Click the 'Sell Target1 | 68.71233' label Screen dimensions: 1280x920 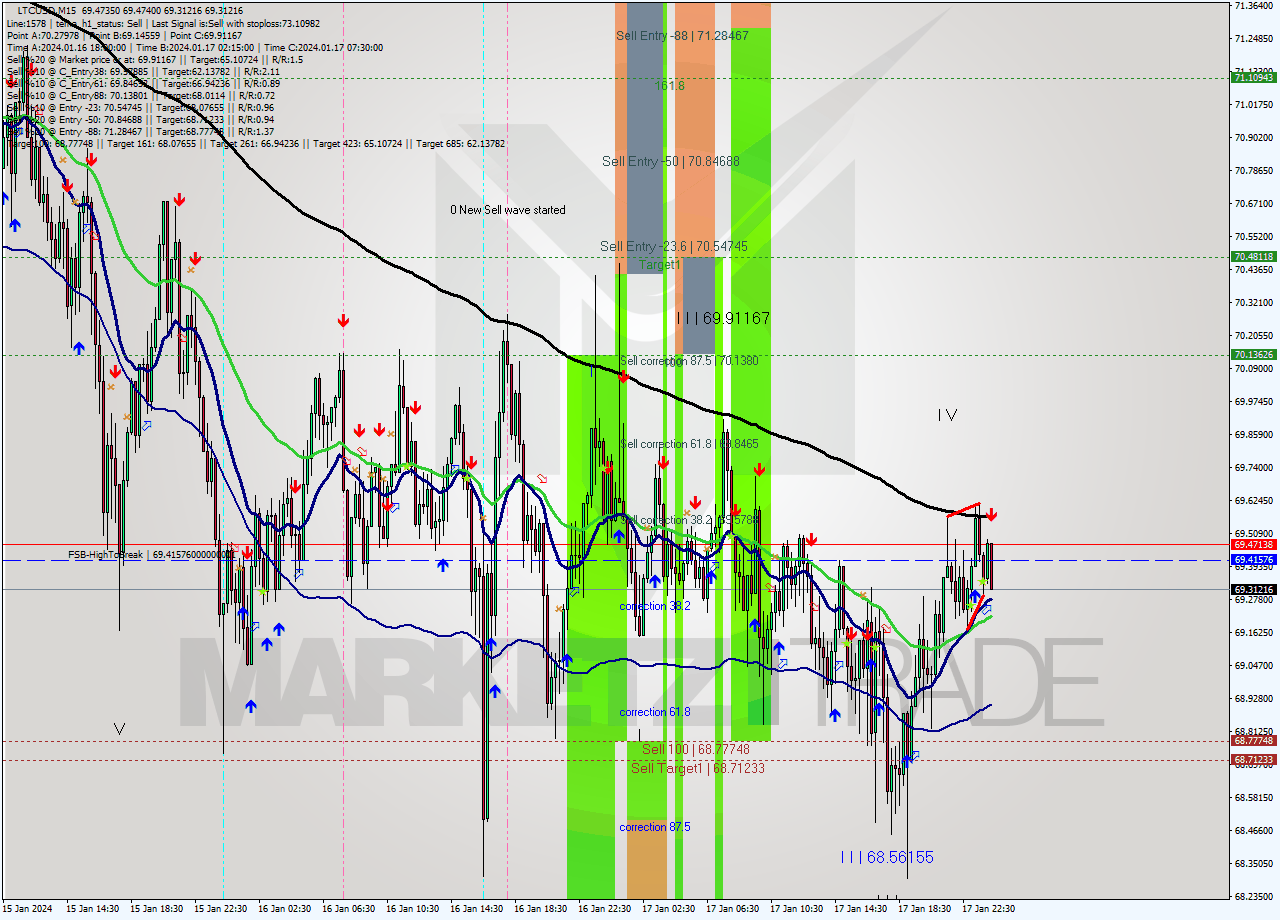point(698,768)
